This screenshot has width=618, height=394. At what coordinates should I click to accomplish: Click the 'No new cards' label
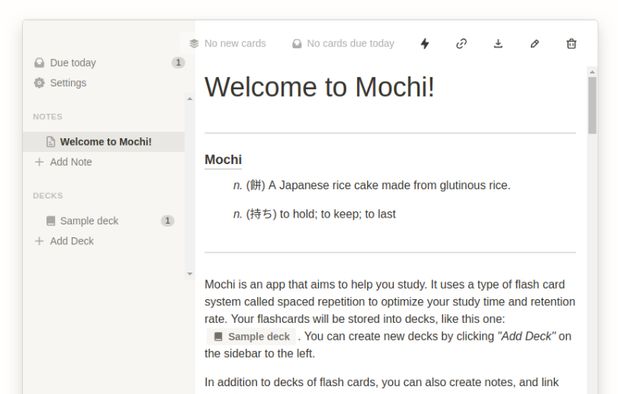(235, 43)
